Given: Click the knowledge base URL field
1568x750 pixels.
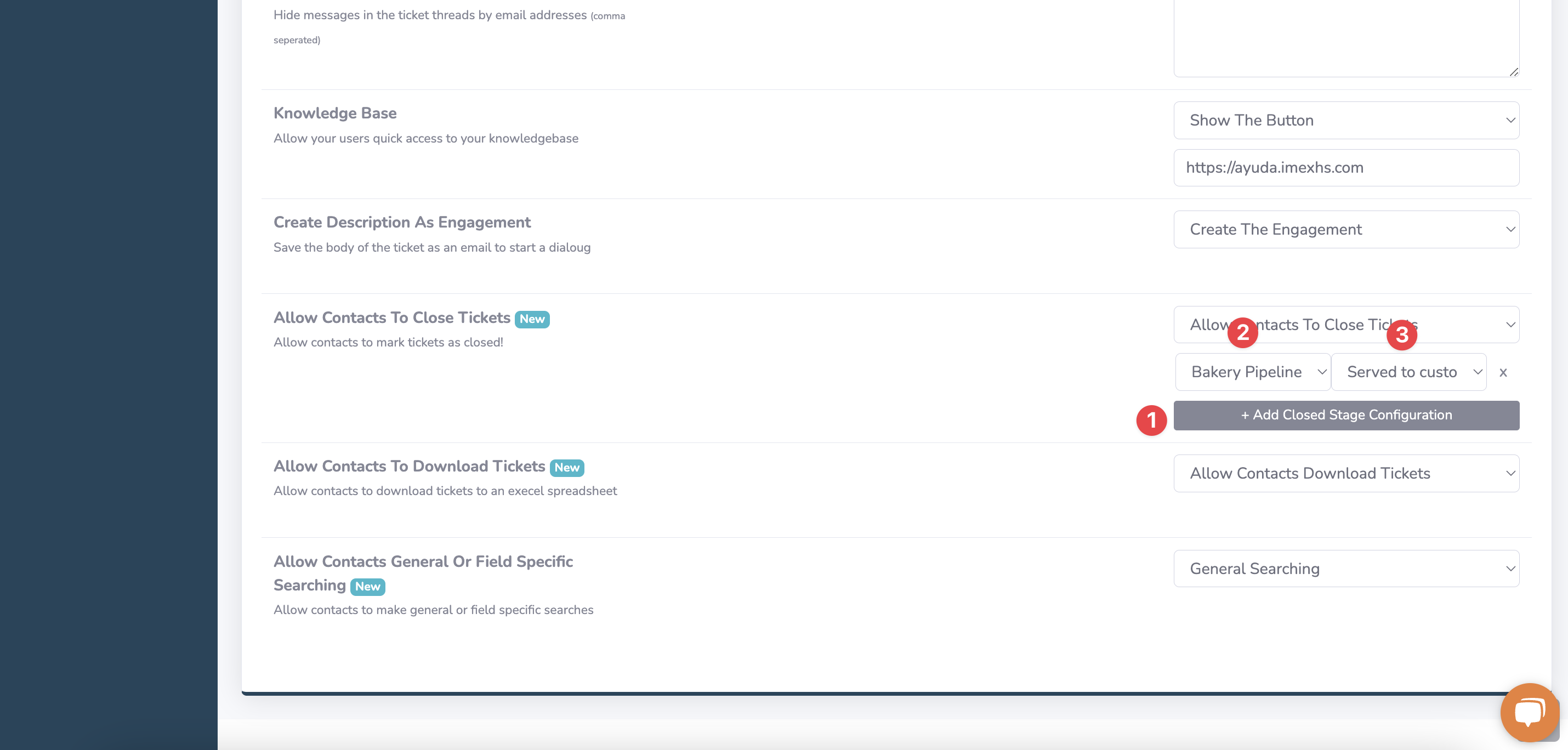Looking at the screenshot, I should point(1346,168).
